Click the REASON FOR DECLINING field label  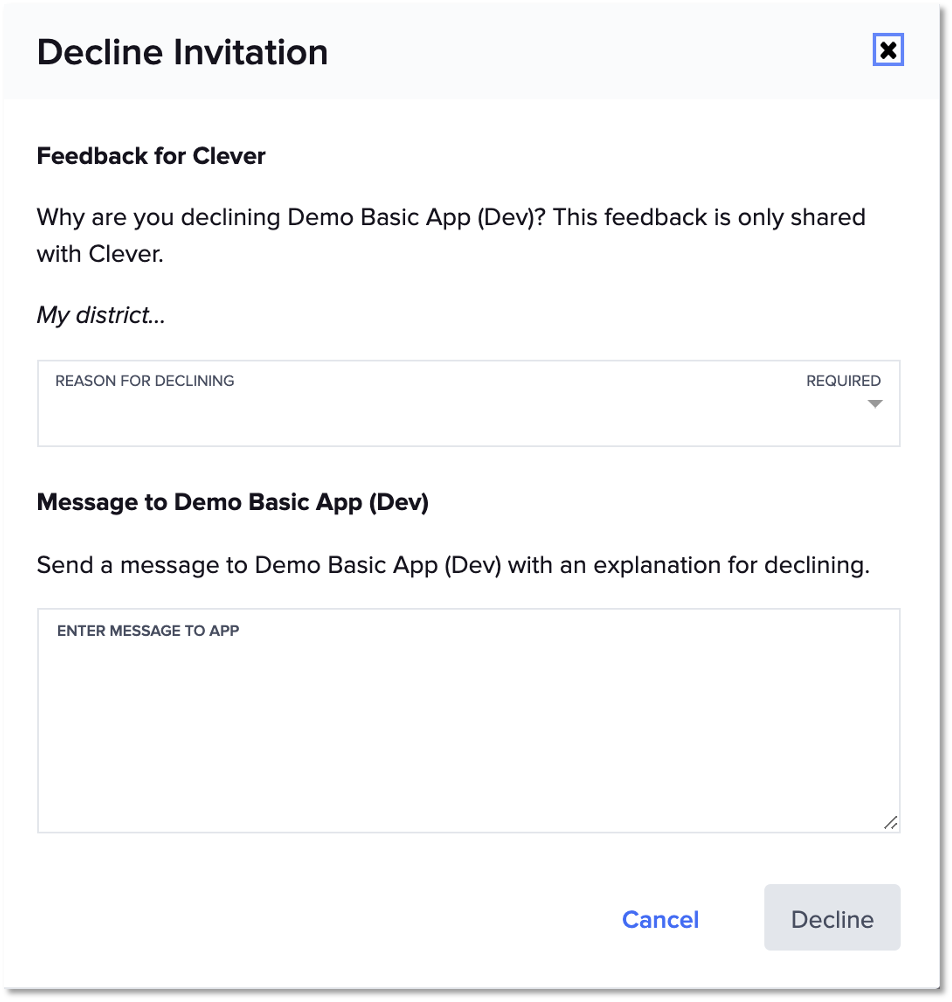tap(145, 381)
